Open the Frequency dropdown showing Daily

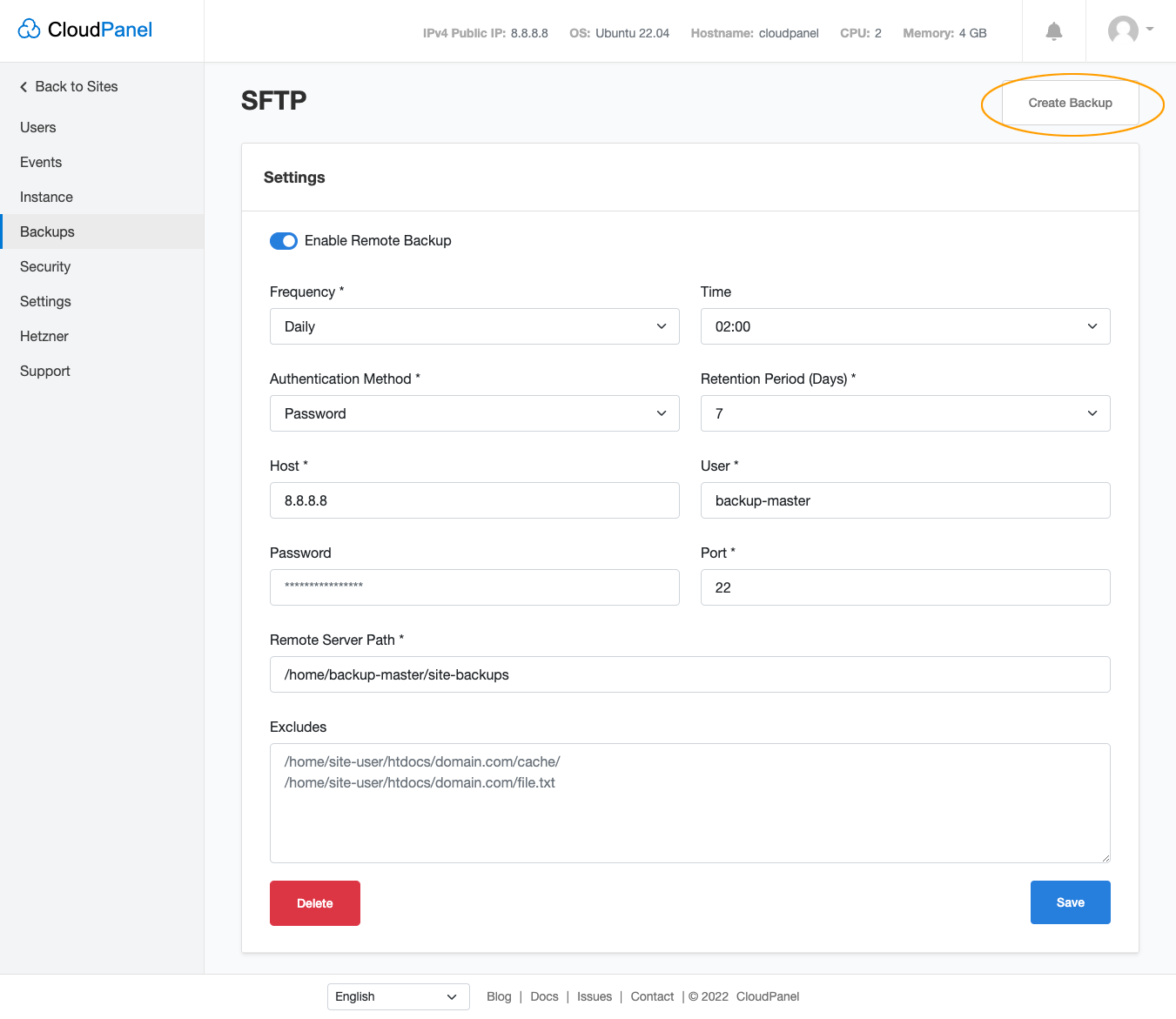coord(474,326)
